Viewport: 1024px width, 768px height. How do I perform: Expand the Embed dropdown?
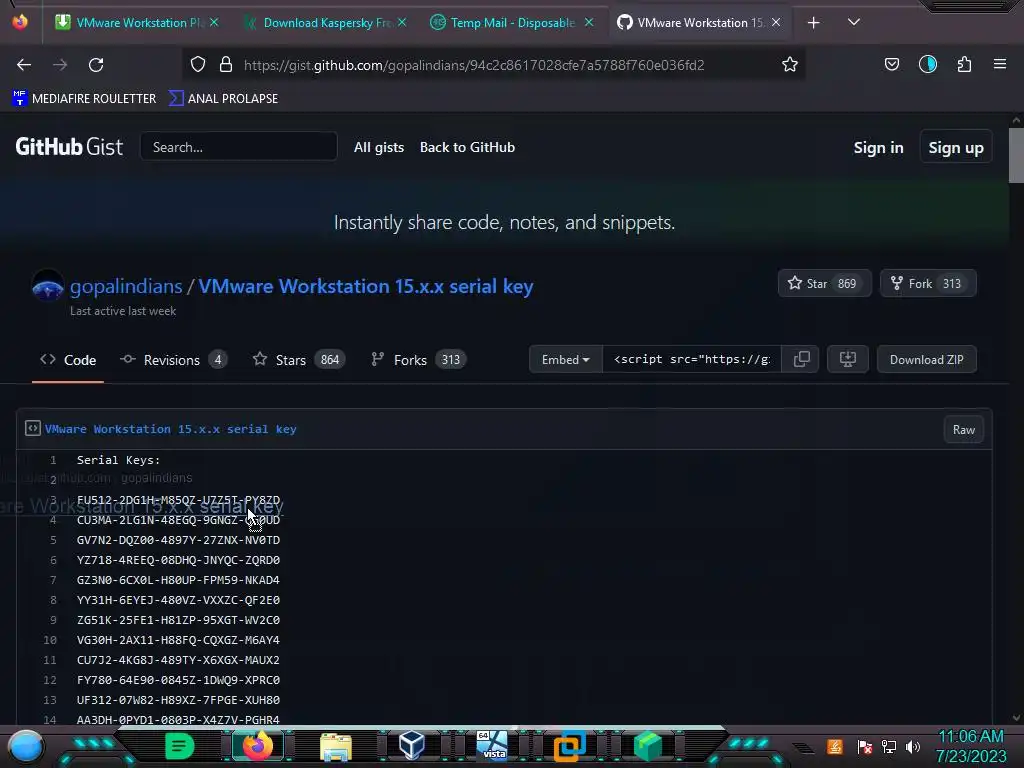[x=566, y=359]
